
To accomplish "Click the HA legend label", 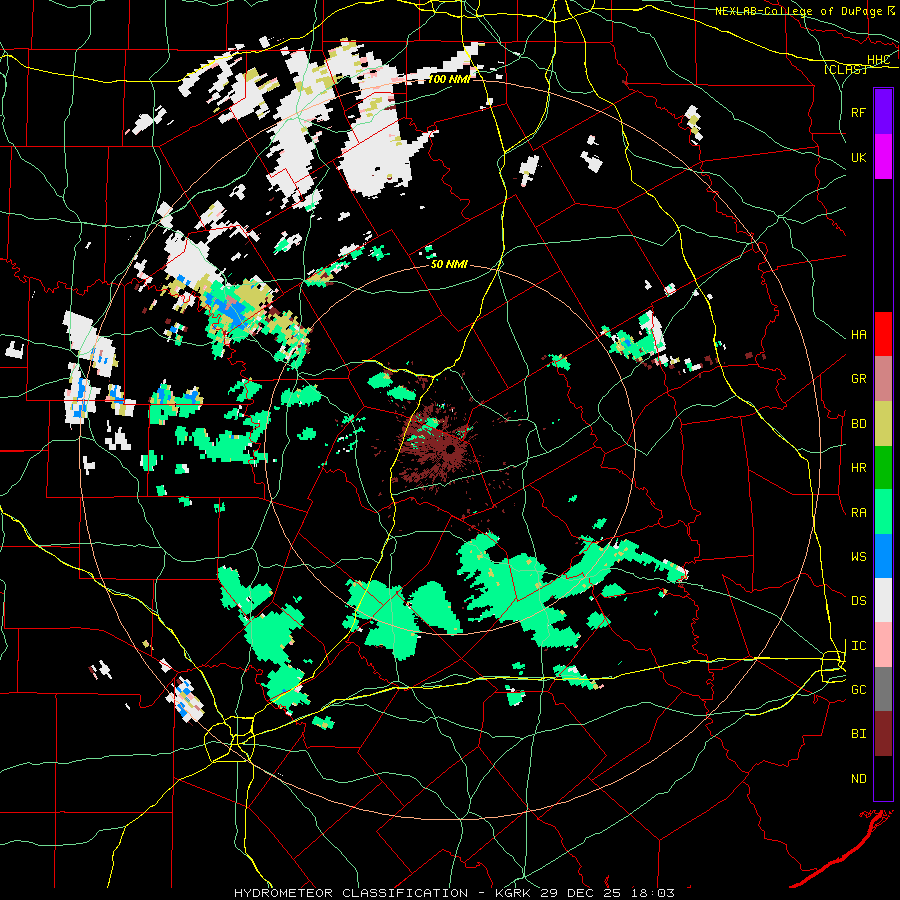I will 858,334.
